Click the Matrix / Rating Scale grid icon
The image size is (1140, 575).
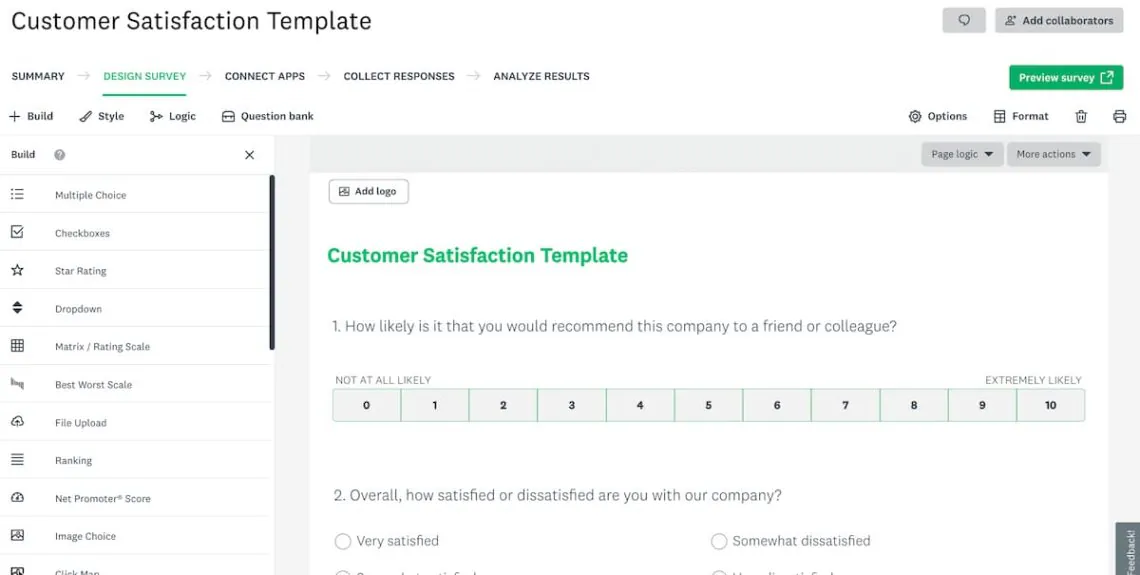[x=17, y=346]
